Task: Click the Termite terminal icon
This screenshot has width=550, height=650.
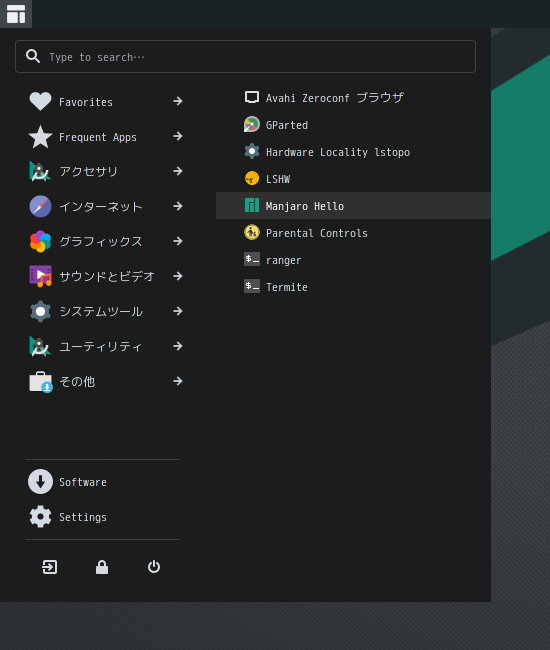Action: pyautogui.click(x=252, y=286)
